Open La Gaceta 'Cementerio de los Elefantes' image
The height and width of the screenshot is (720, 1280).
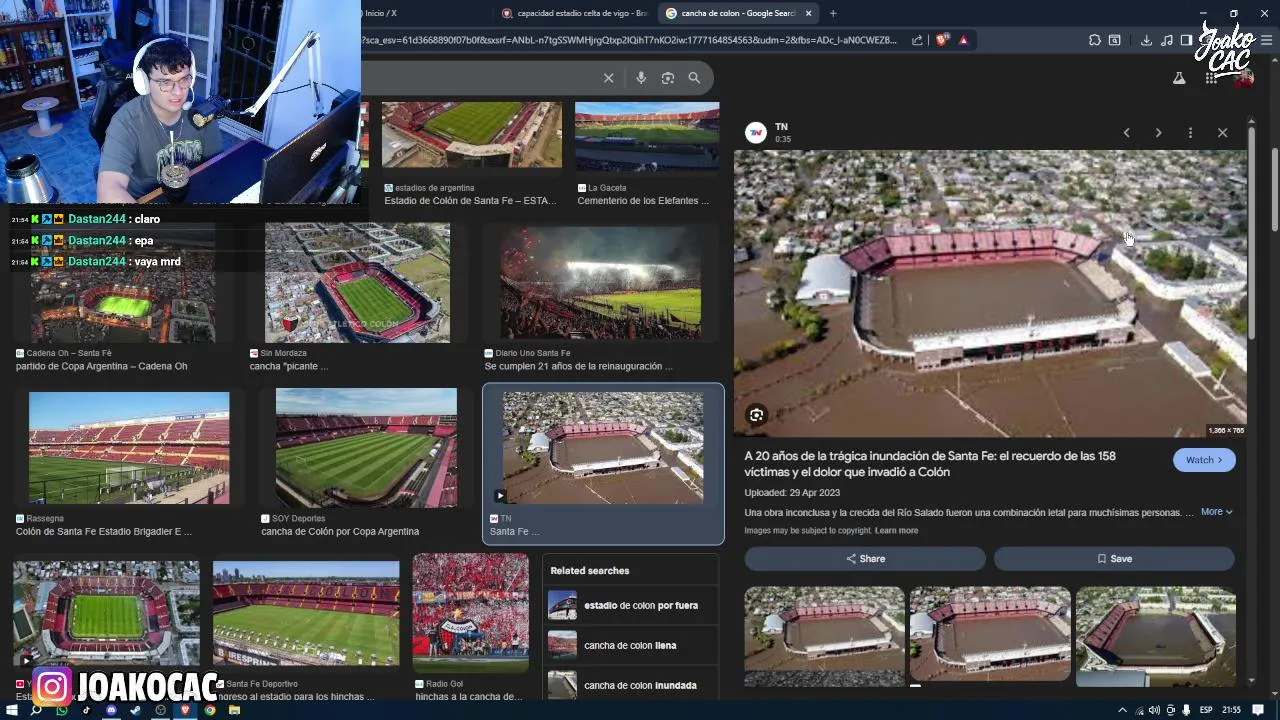coord(647,135)
